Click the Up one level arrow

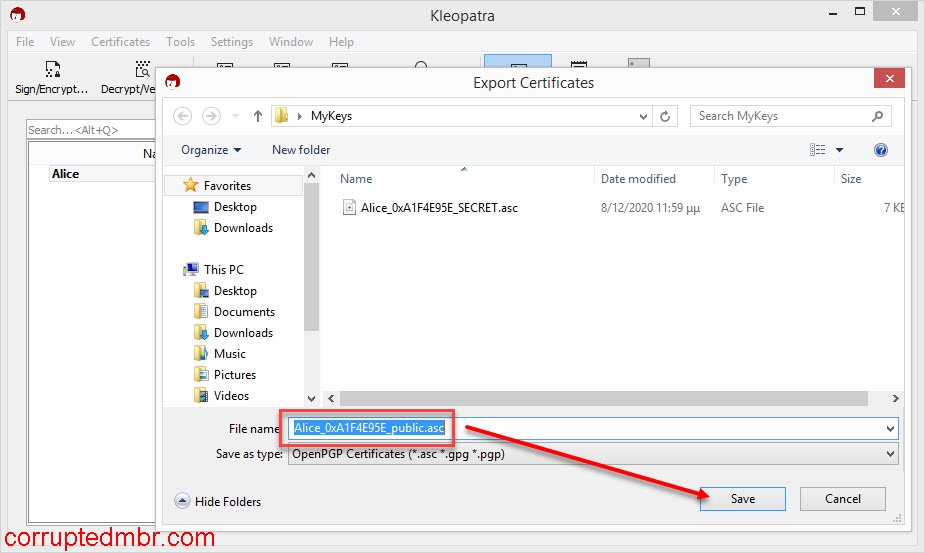point(258,116)
